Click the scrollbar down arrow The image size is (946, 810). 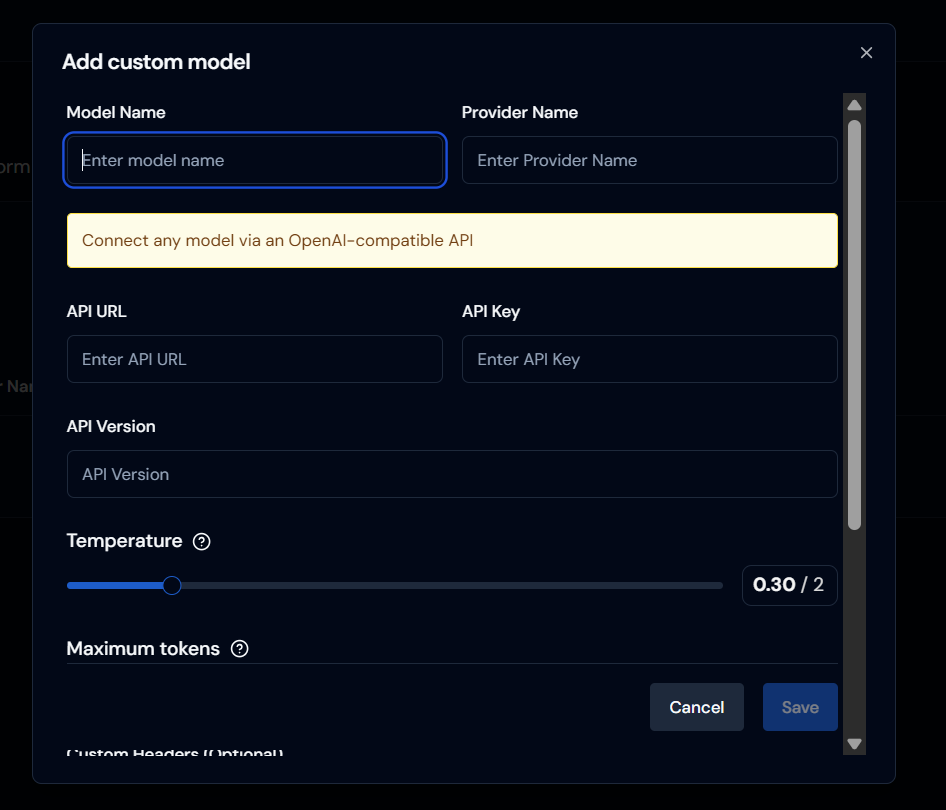coord(854,744)
